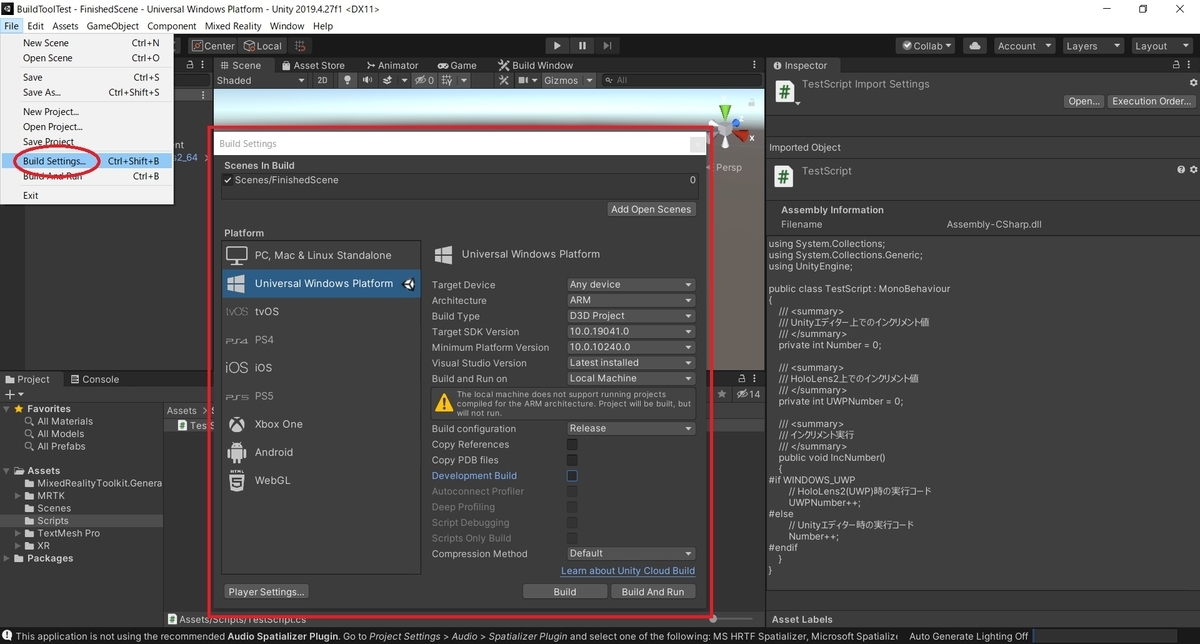1200x644 pixels.
Task: Lock the Inspector panel
Action: [1177, 66]
